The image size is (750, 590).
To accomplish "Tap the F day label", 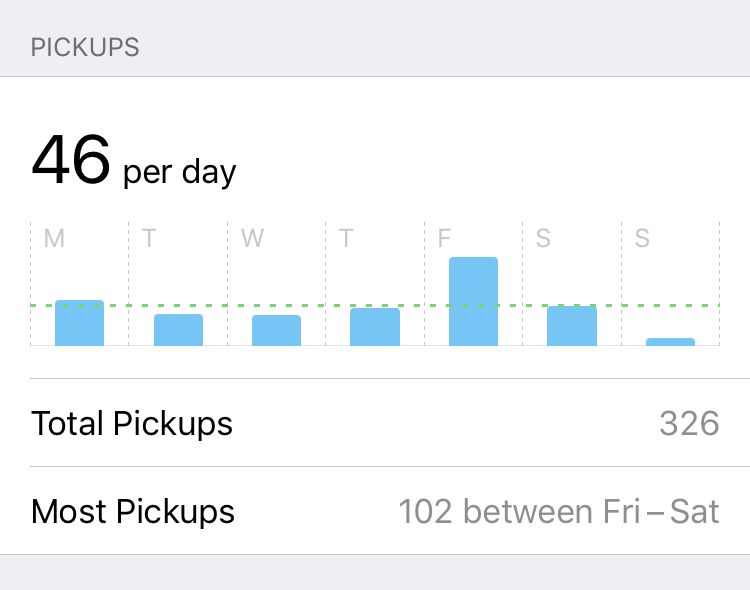I will (x=444, y=238).
